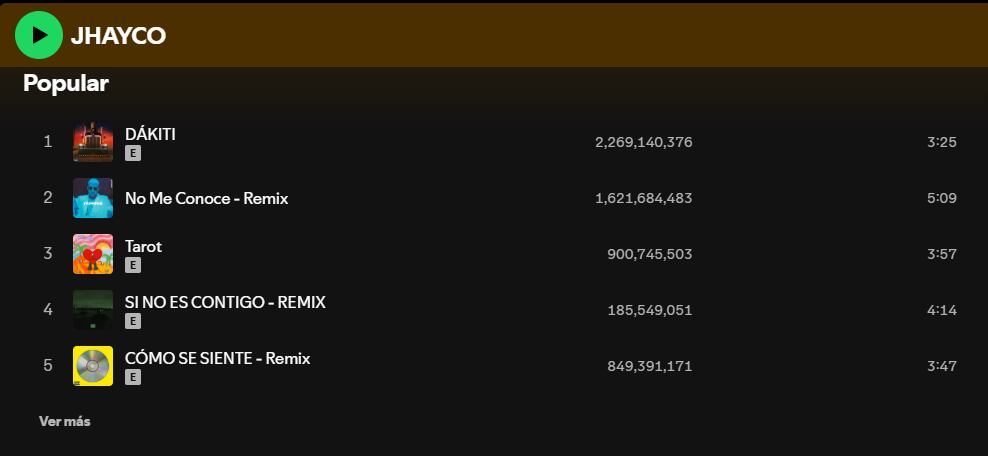Viewport: 988px width, 456px height.
Task: Click the explicit badge under SI NO ES CONTIGO
Action: 133,322
